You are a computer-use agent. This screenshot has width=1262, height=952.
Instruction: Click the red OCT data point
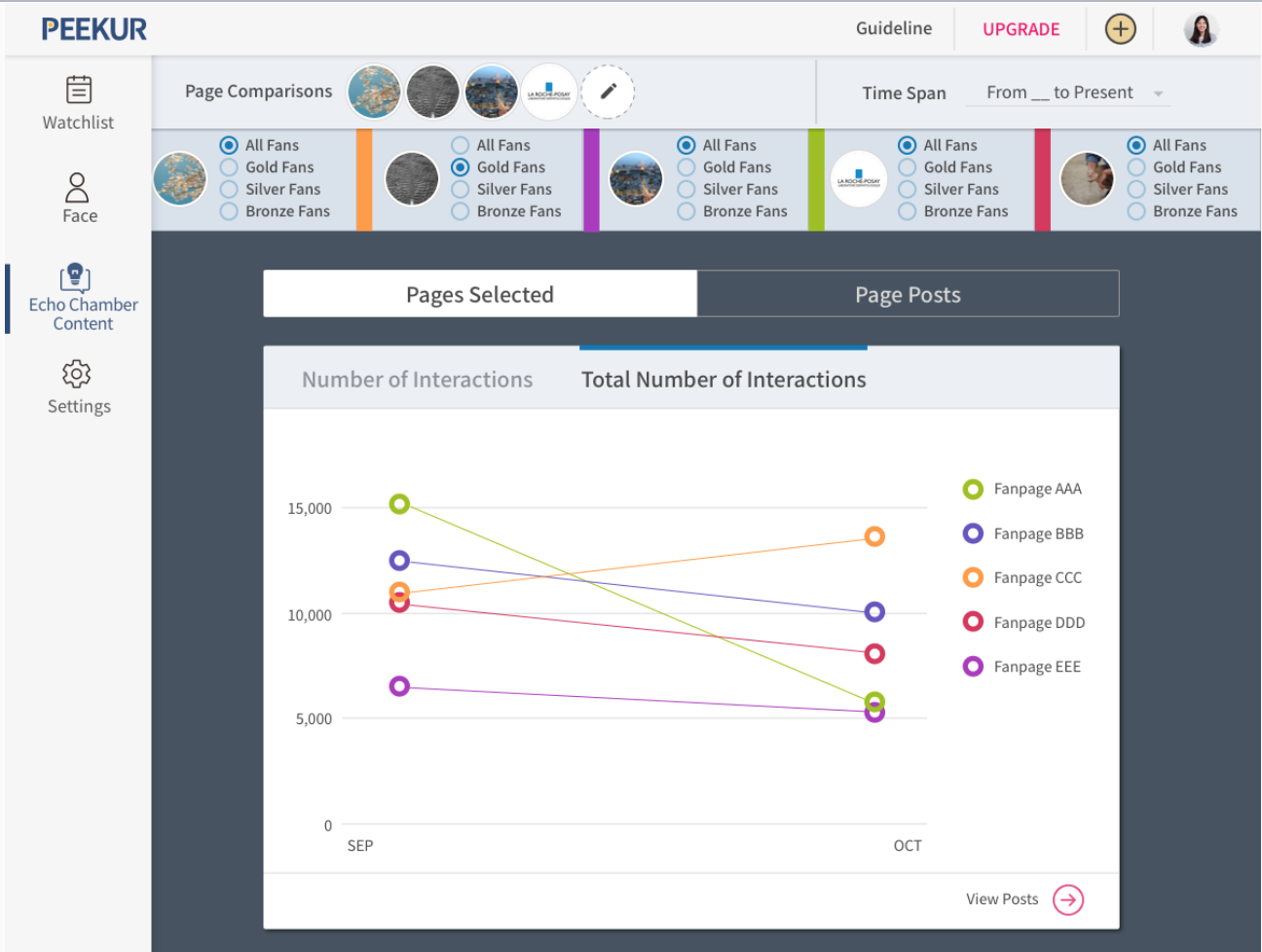[874, 654]
